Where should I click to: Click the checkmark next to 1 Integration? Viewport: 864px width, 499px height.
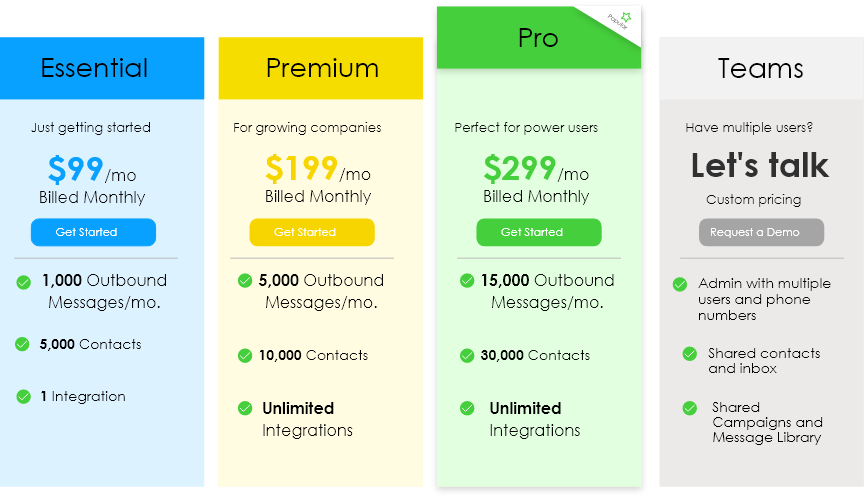tap(24, 397)
